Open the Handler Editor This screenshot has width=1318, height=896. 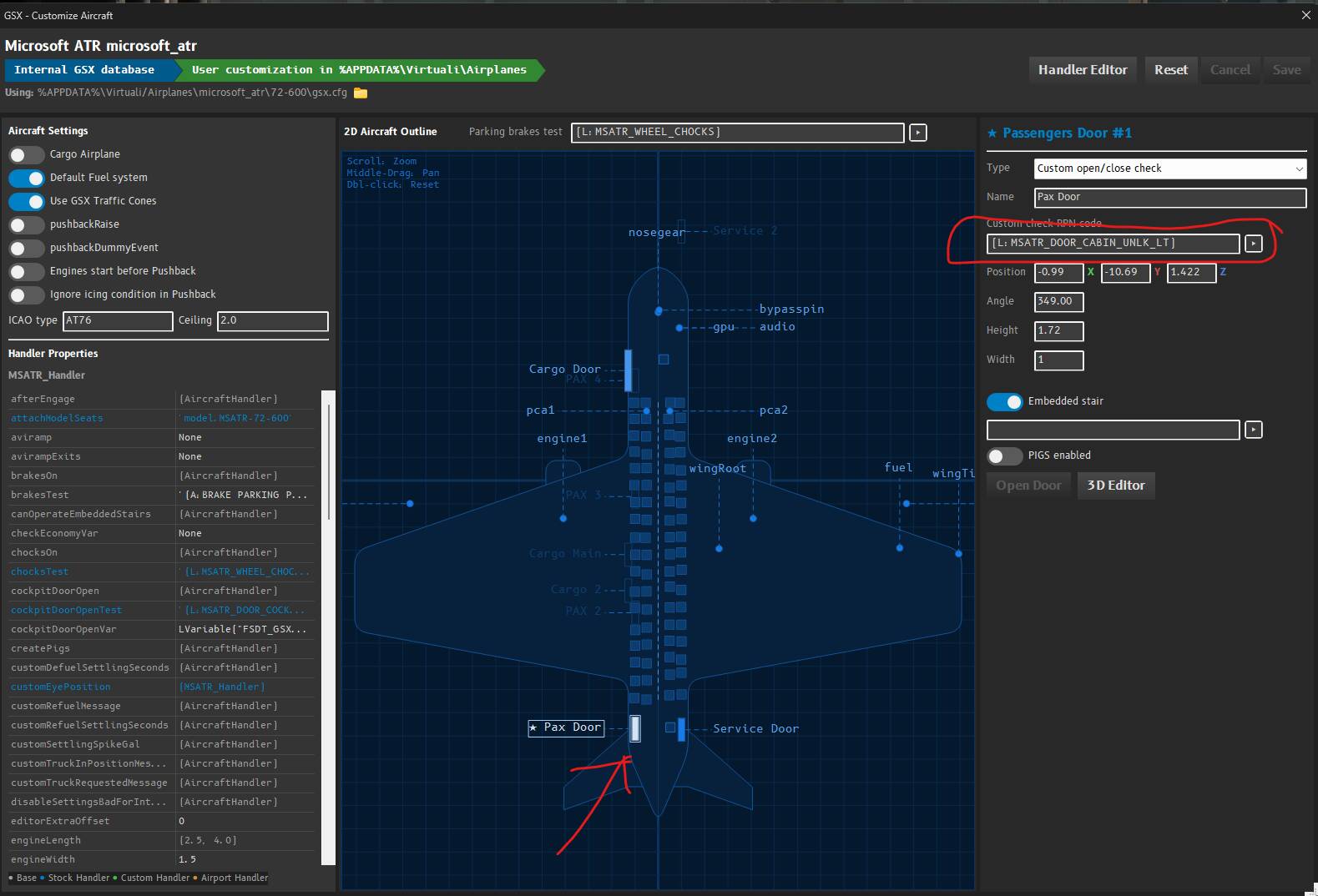point(1083,70)
